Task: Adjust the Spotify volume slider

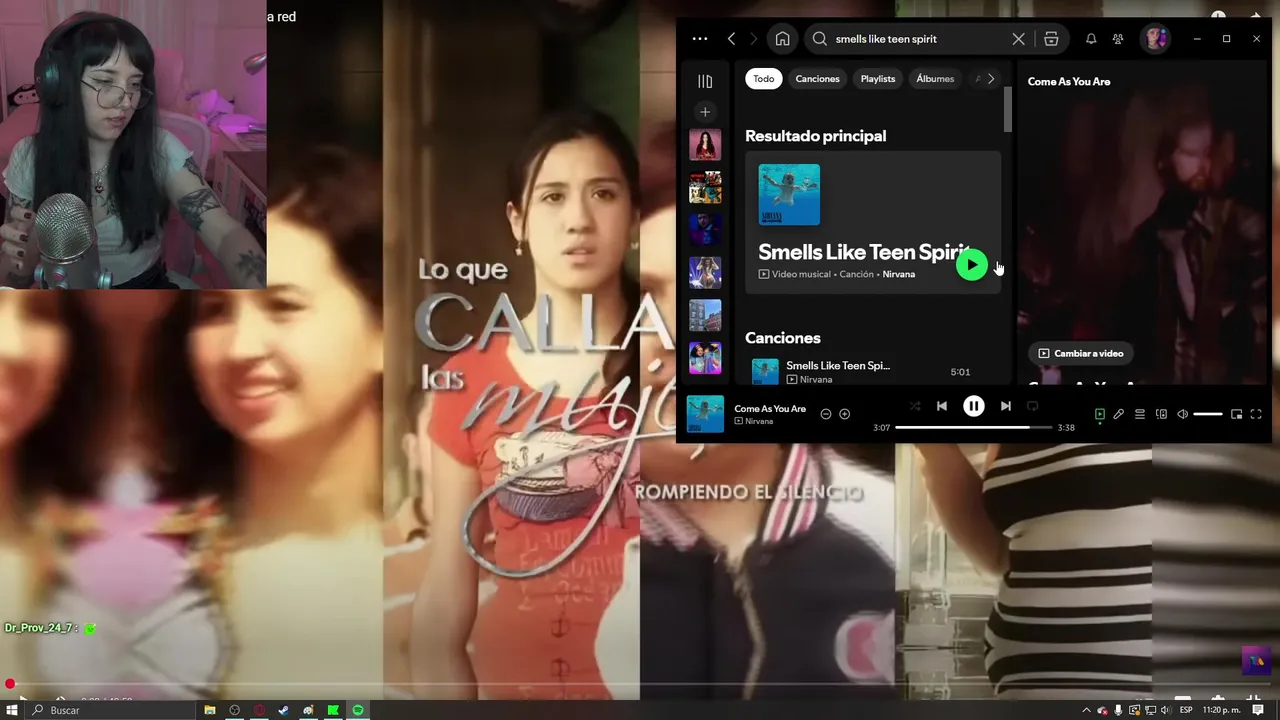Action: point(1207,414)
